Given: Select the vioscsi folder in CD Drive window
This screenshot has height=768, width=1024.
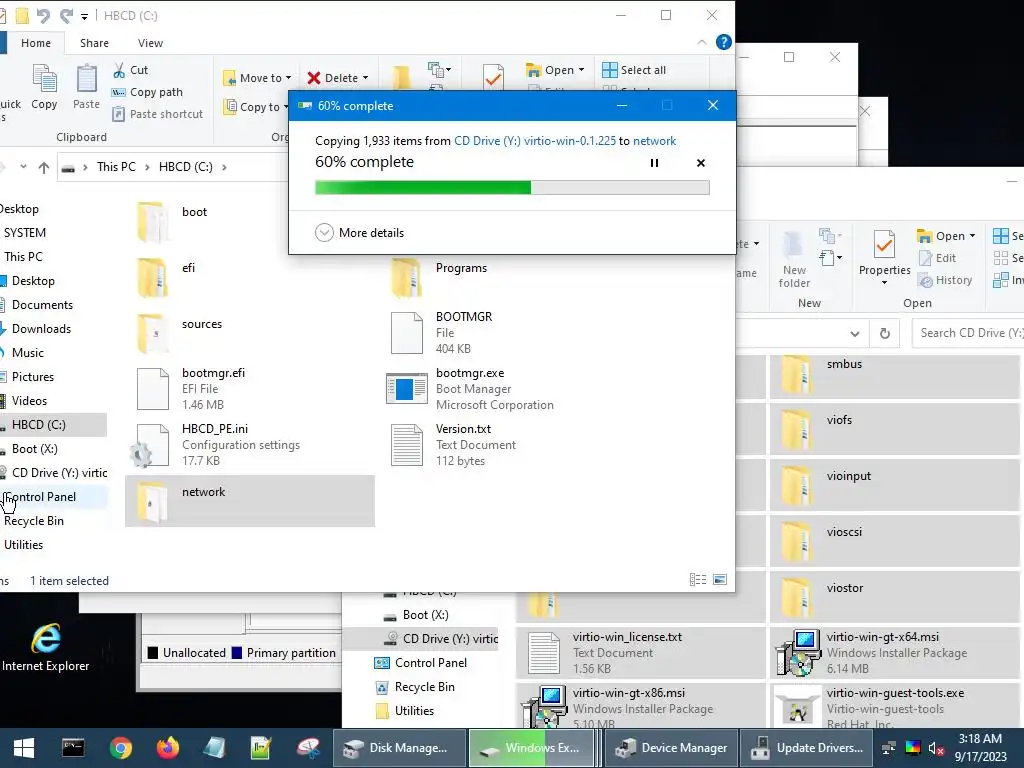Looking at the screenshot, I should tap(895, 542).
